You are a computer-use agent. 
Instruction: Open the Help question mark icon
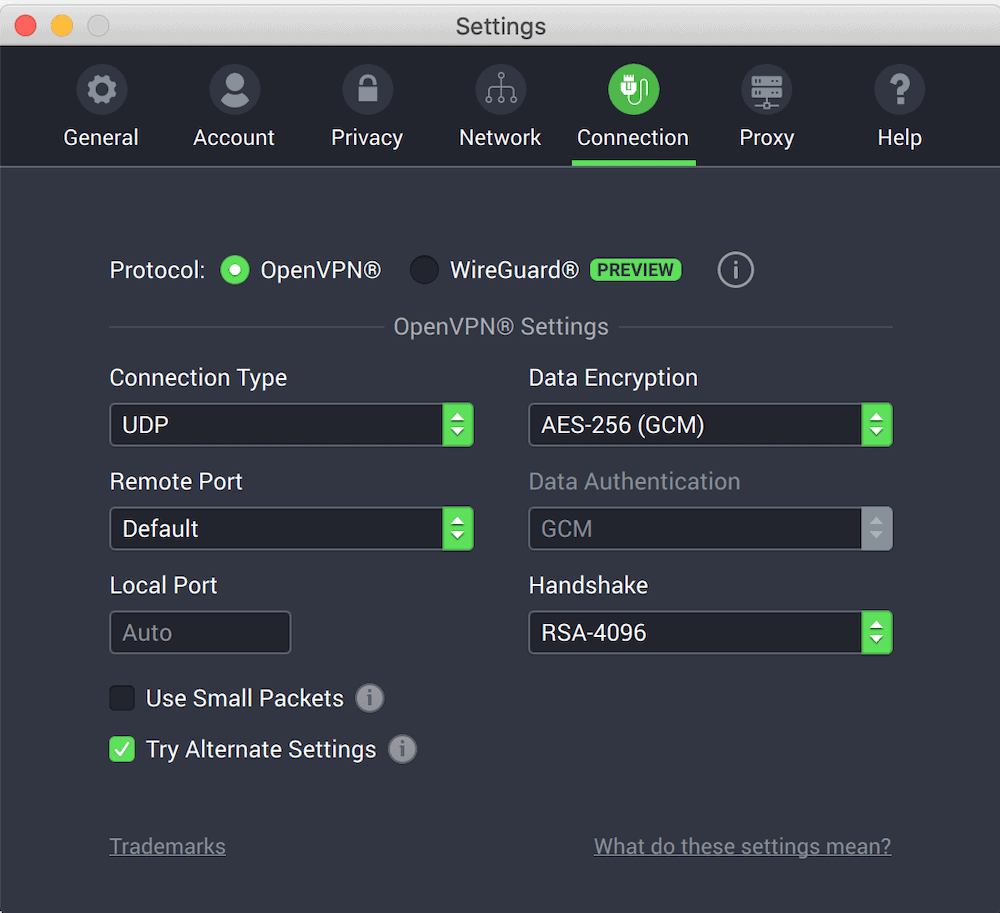tap(899, 91)
